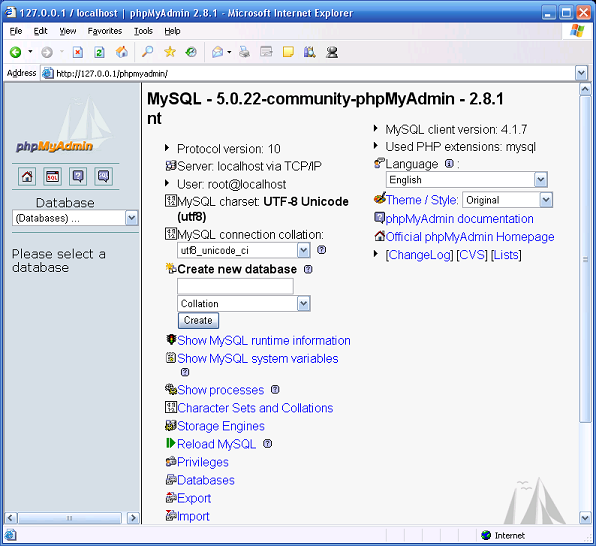
Task: Click the browser address bar URL
Action: [x=112, y=73]
